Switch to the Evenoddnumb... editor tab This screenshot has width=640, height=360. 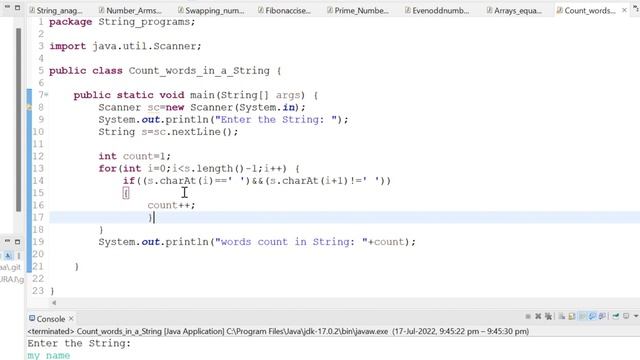(437, 11)
